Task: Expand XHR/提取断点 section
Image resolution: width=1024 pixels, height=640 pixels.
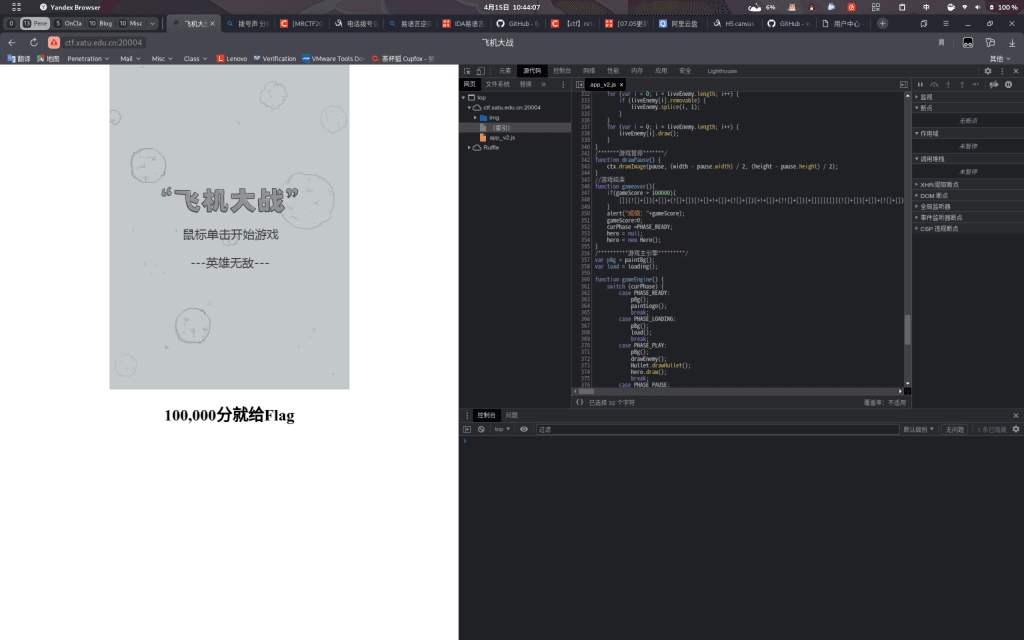Action: click(x=968, y=184)
